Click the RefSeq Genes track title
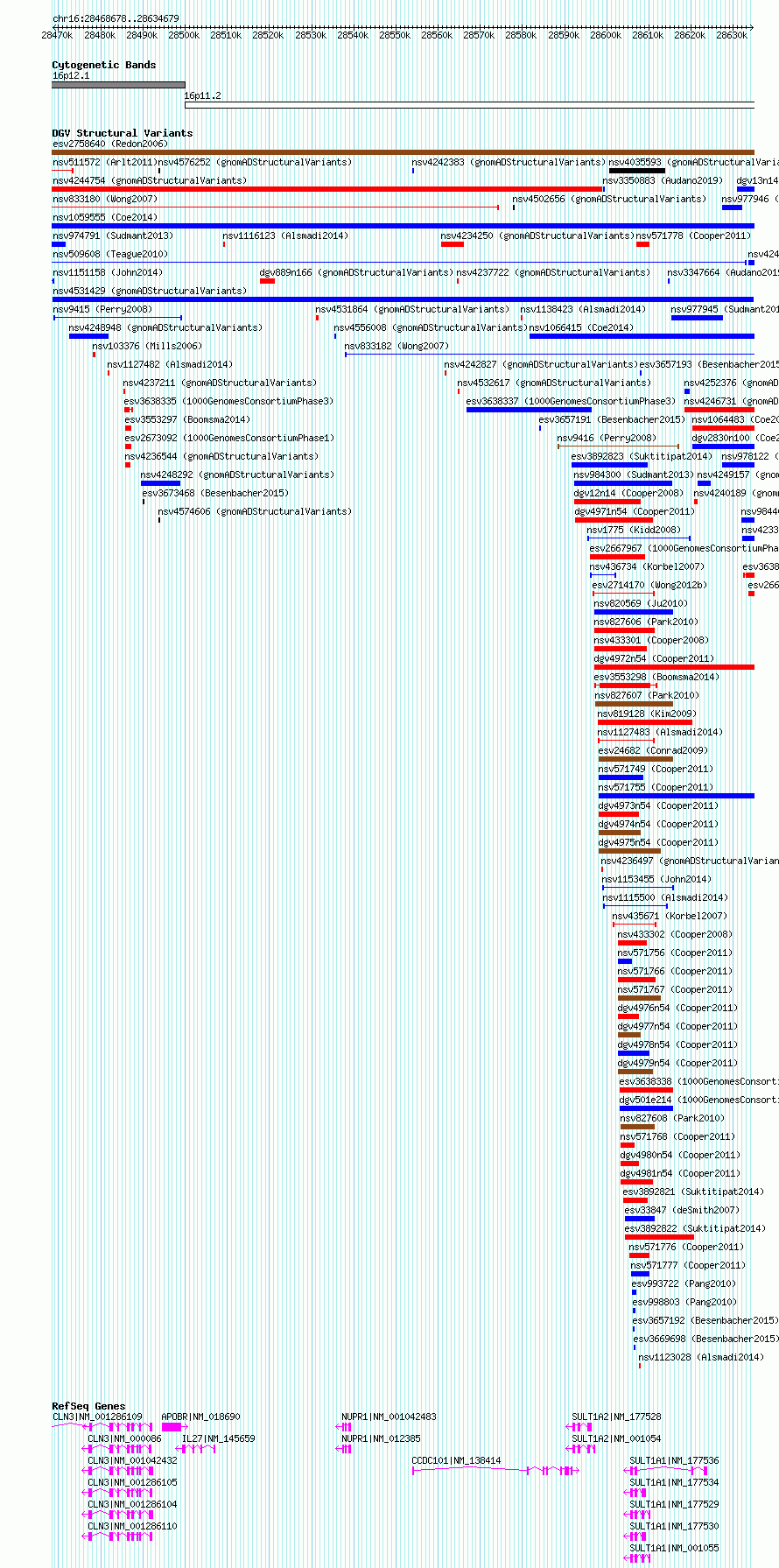Screen dimensions: 779x1568 [x=88, y=1406]
